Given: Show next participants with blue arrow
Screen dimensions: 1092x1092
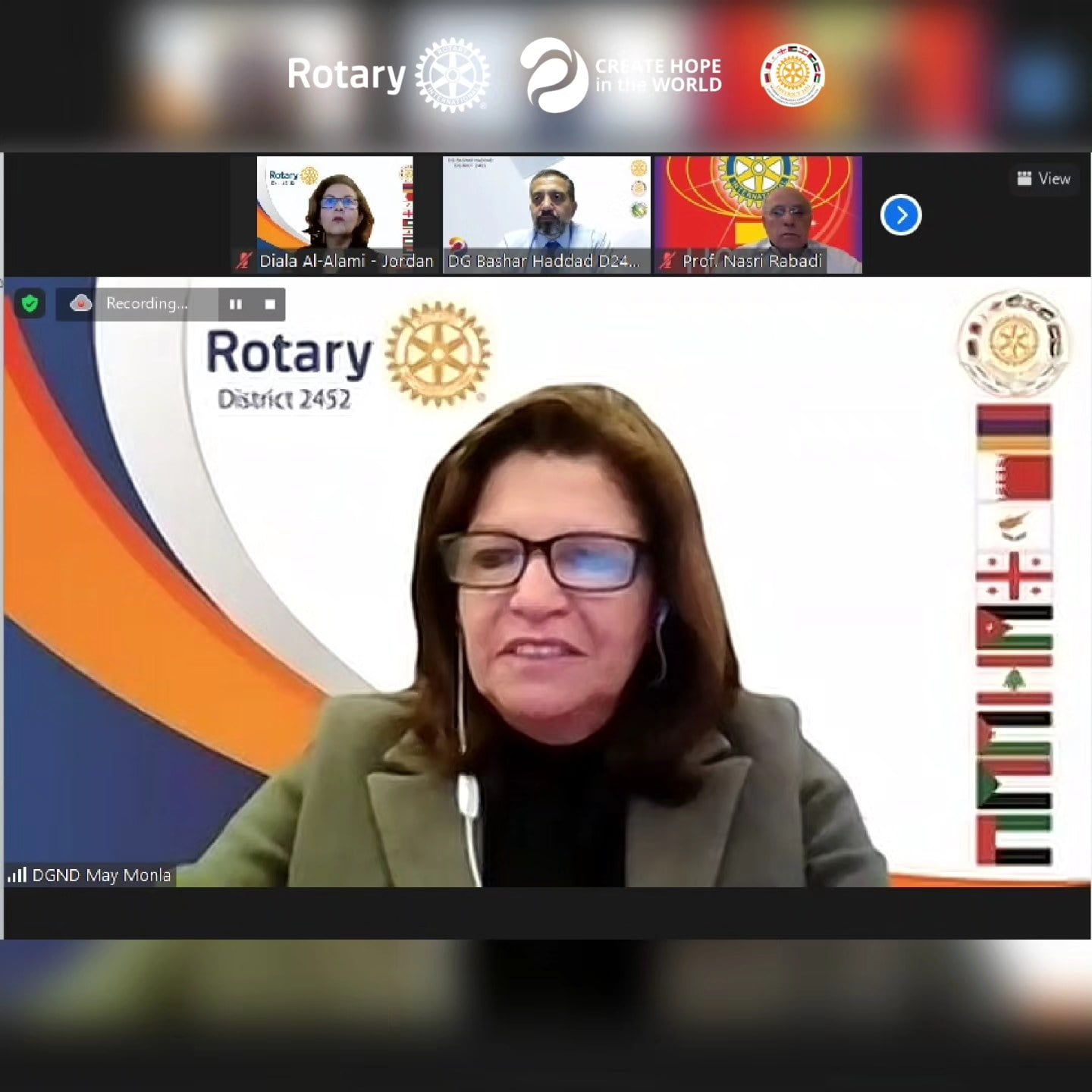Looking at the screenshot, I should point(900,215).
